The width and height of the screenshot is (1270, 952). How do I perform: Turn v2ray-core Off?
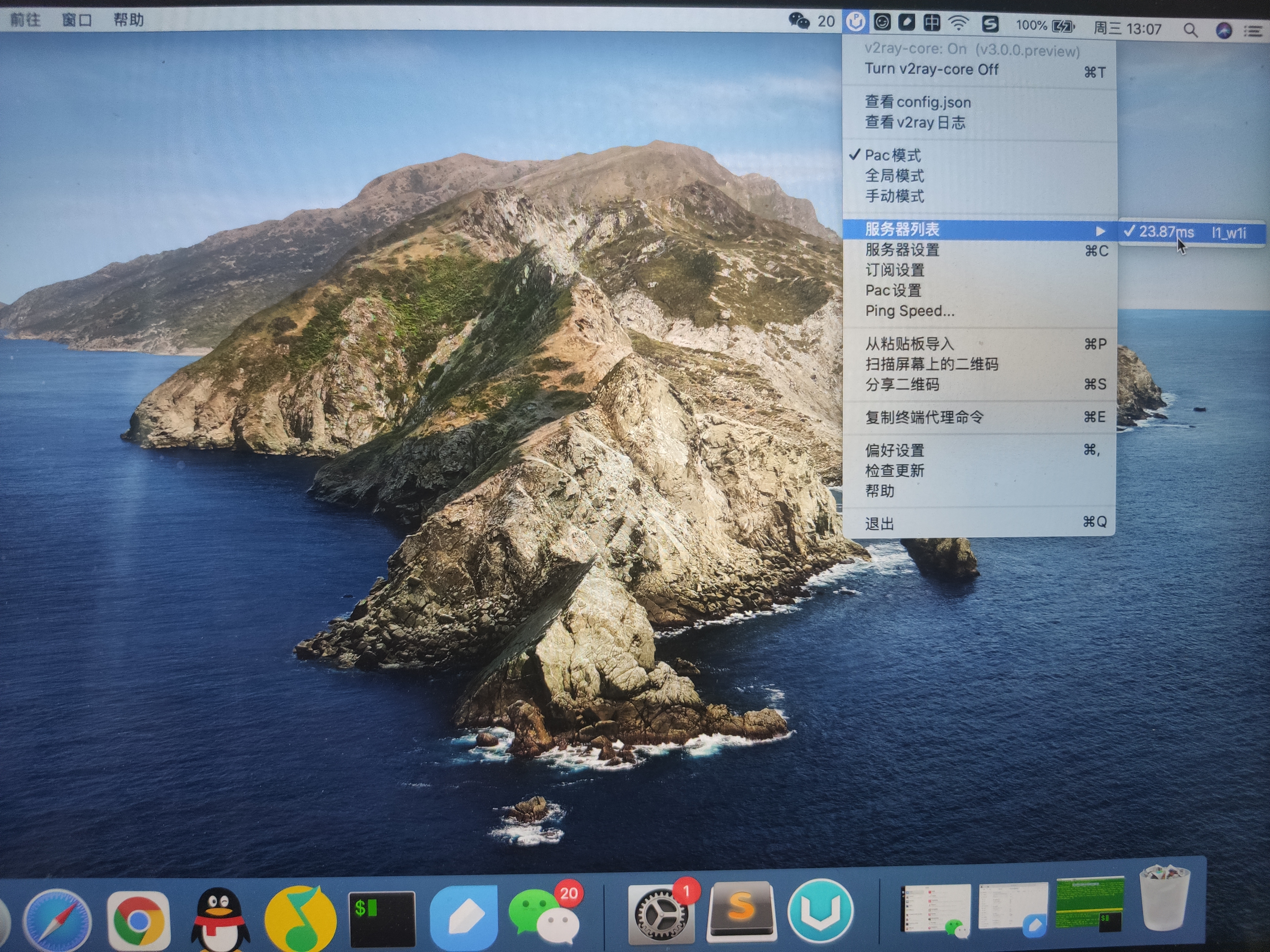(931, 69)
